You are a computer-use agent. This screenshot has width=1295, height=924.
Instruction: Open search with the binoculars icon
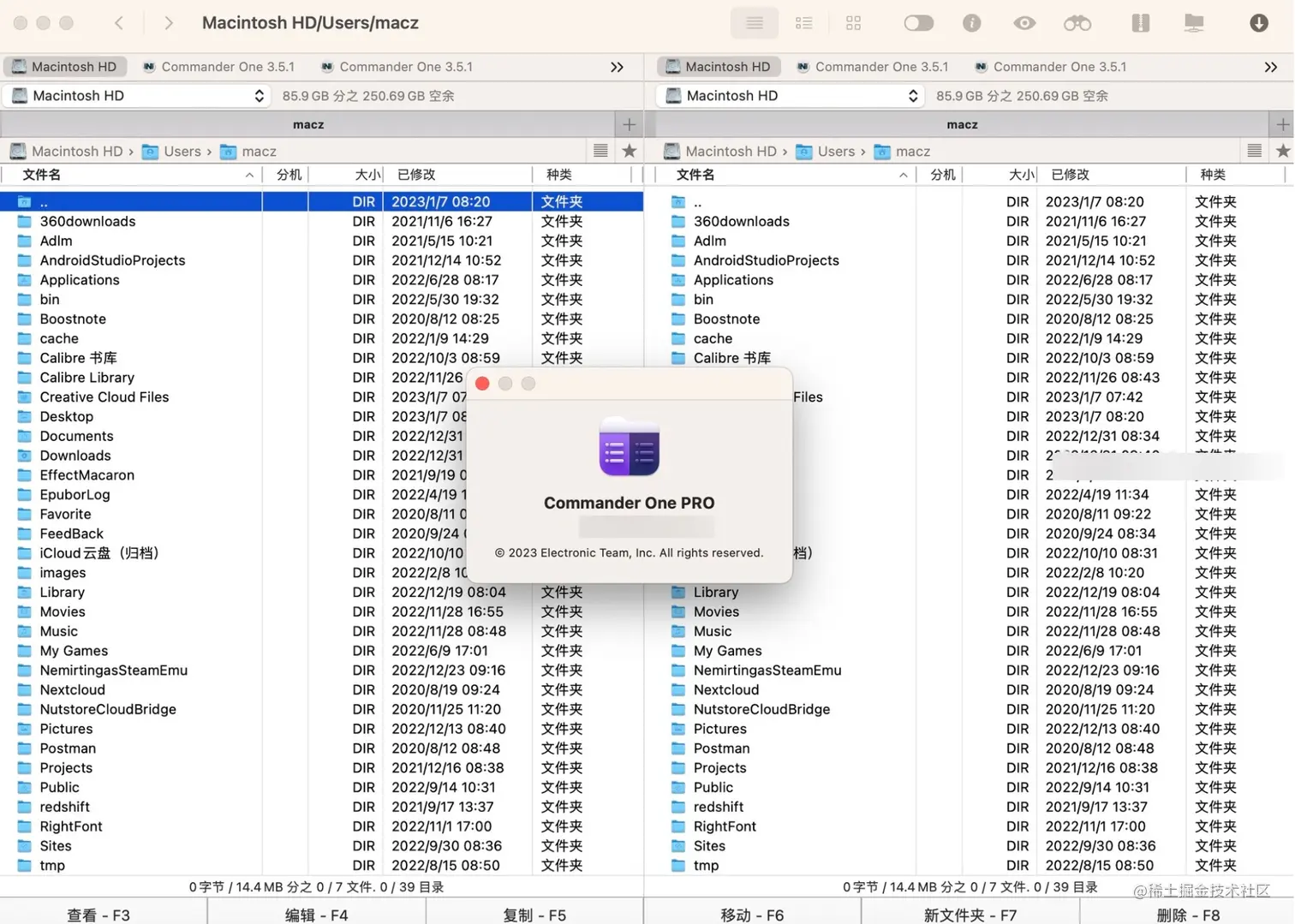tap(1077, 23)
